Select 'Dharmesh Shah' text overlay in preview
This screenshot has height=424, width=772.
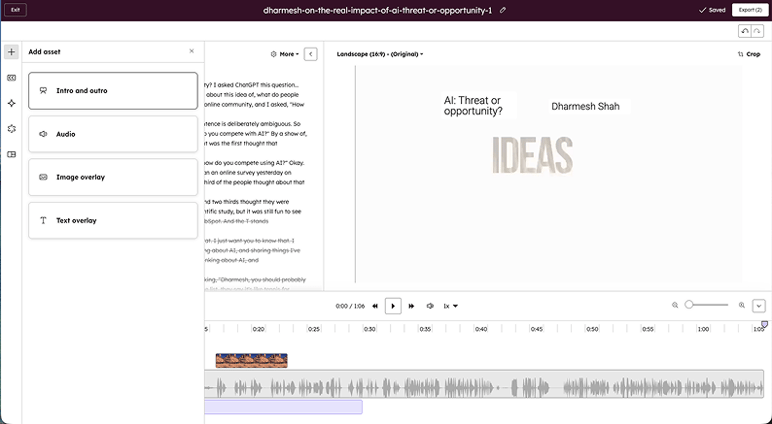[x=585, y=106]
